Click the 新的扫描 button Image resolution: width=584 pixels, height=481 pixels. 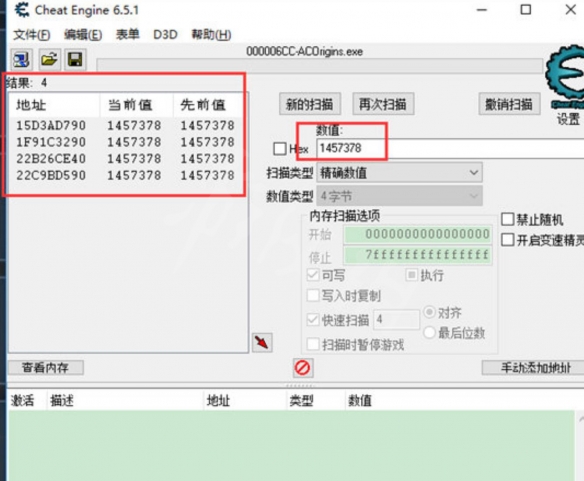point(310,104)
